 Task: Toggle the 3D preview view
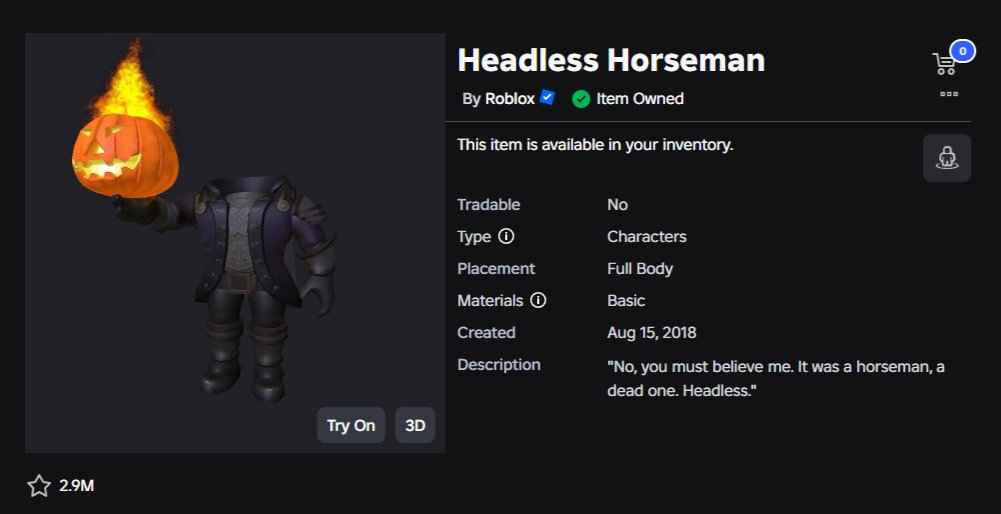click(415, 425)
